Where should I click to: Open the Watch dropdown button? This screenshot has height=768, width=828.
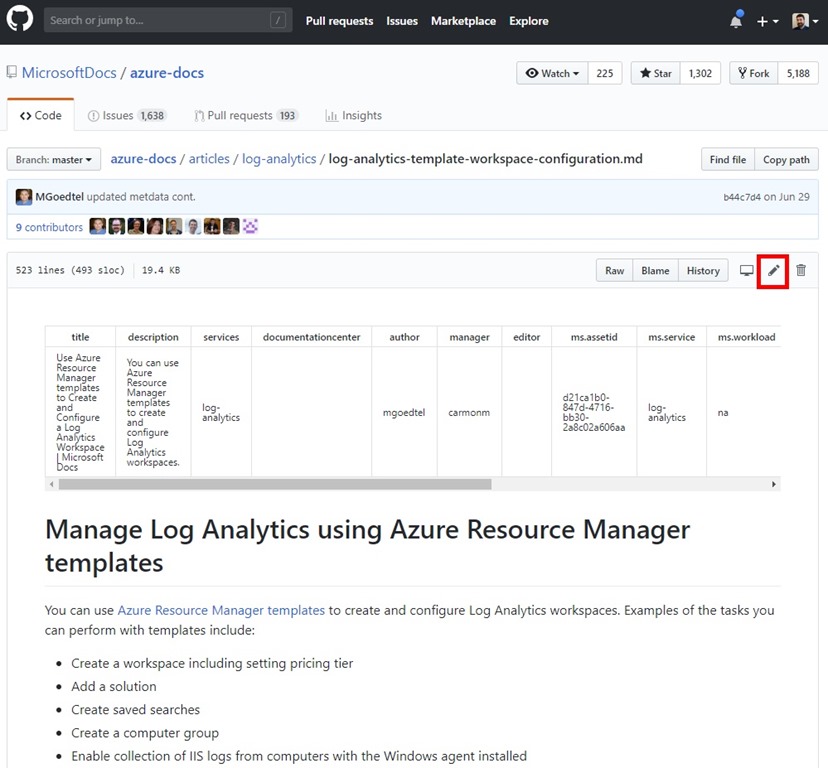[552, 73]
